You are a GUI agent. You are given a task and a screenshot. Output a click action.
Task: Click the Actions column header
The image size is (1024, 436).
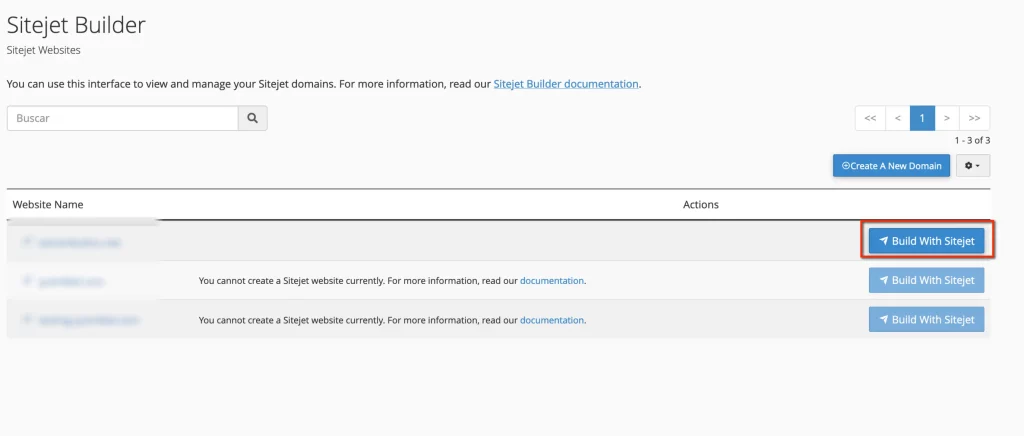[701, 204]
